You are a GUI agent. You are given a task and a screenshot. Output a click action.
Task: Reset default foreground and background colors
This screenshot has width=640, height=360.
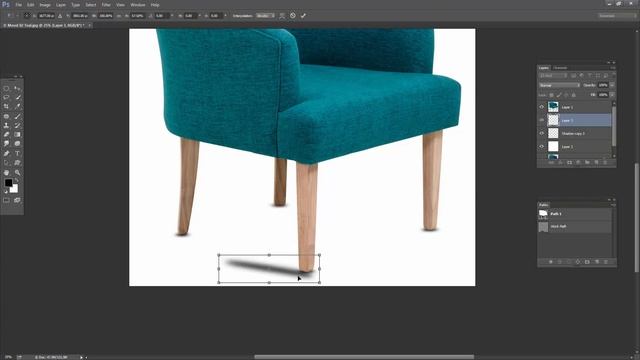point(6,191)
